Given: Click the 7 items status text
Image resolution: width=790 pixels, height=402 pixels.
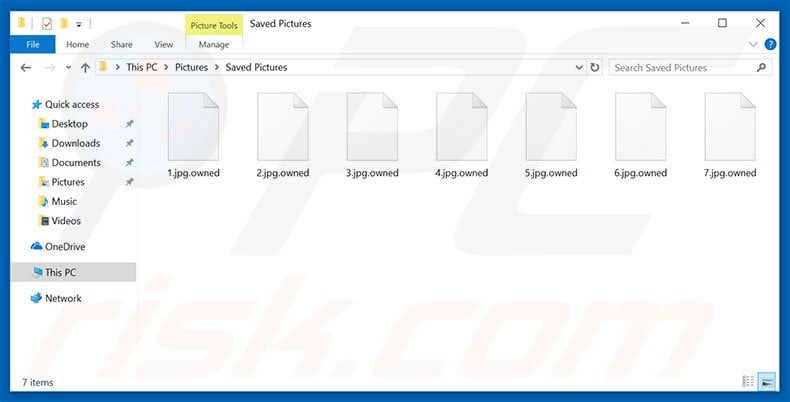Looking at the screenshot, I should coord(38,382).
